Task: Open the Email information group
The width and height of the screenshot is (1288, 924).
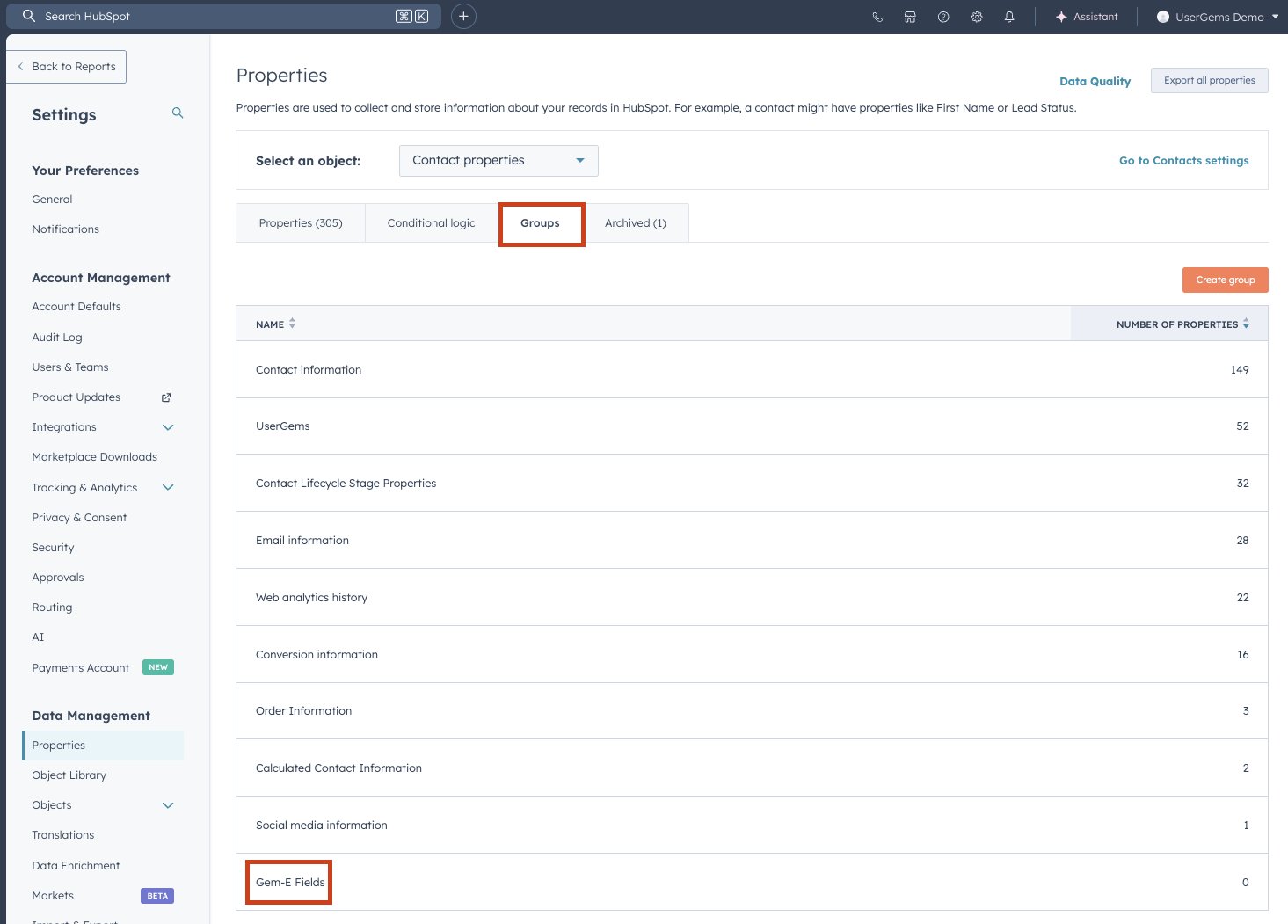Action: tap(302, 541)
